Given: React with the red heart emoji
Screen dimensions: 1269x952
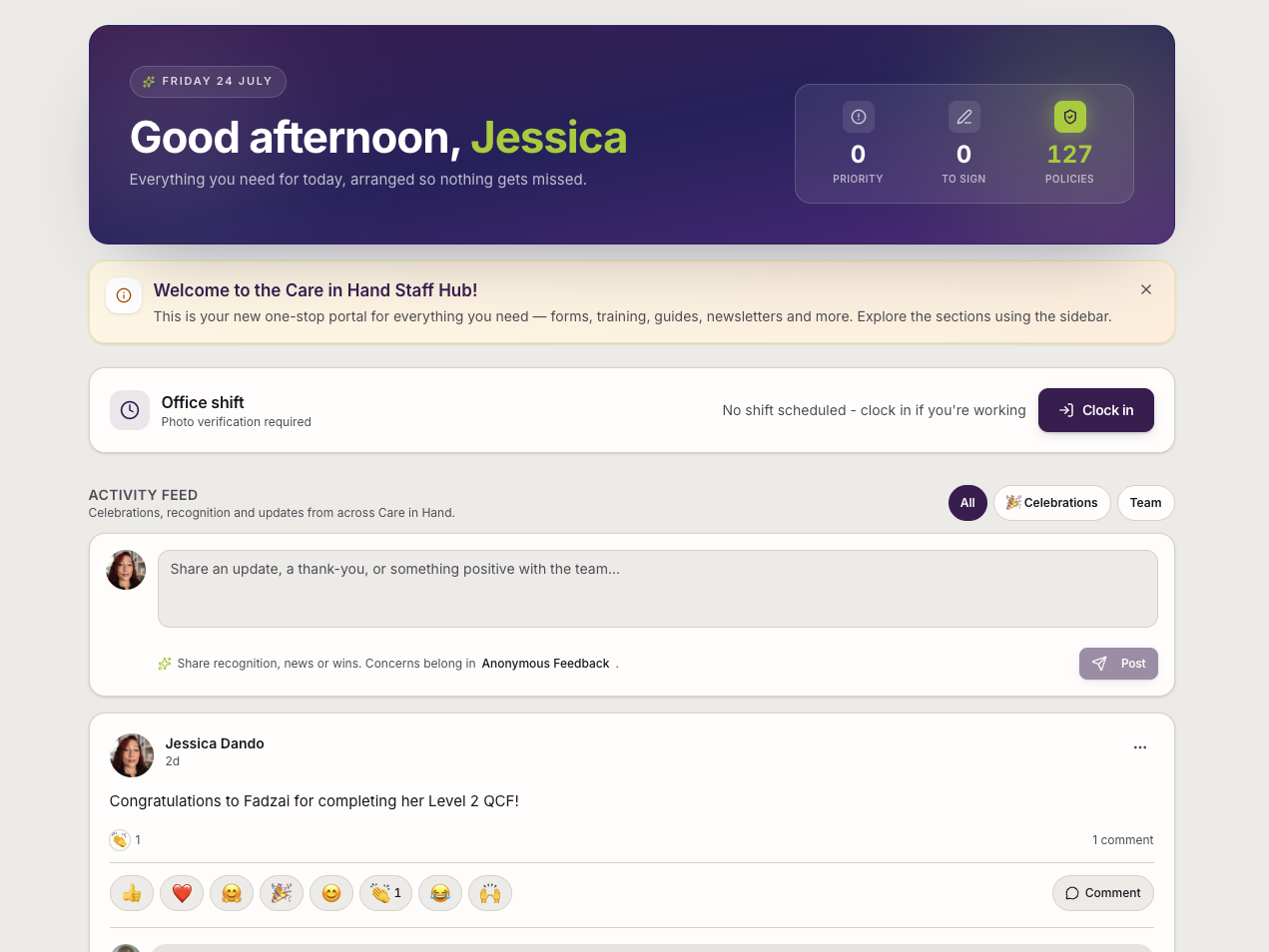Looking at the screenshot, I should tap(182, 893).
